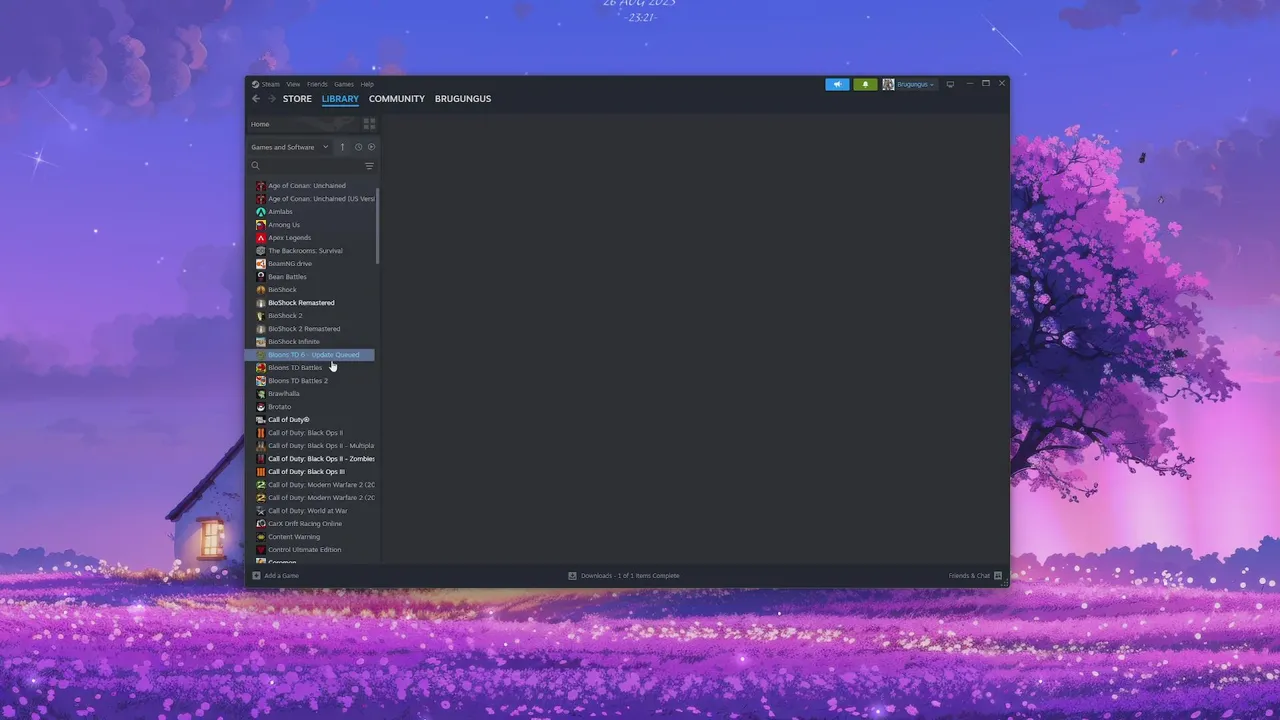
Task: Click the Apex Legends game icon
Action: (x=261, y=238)
